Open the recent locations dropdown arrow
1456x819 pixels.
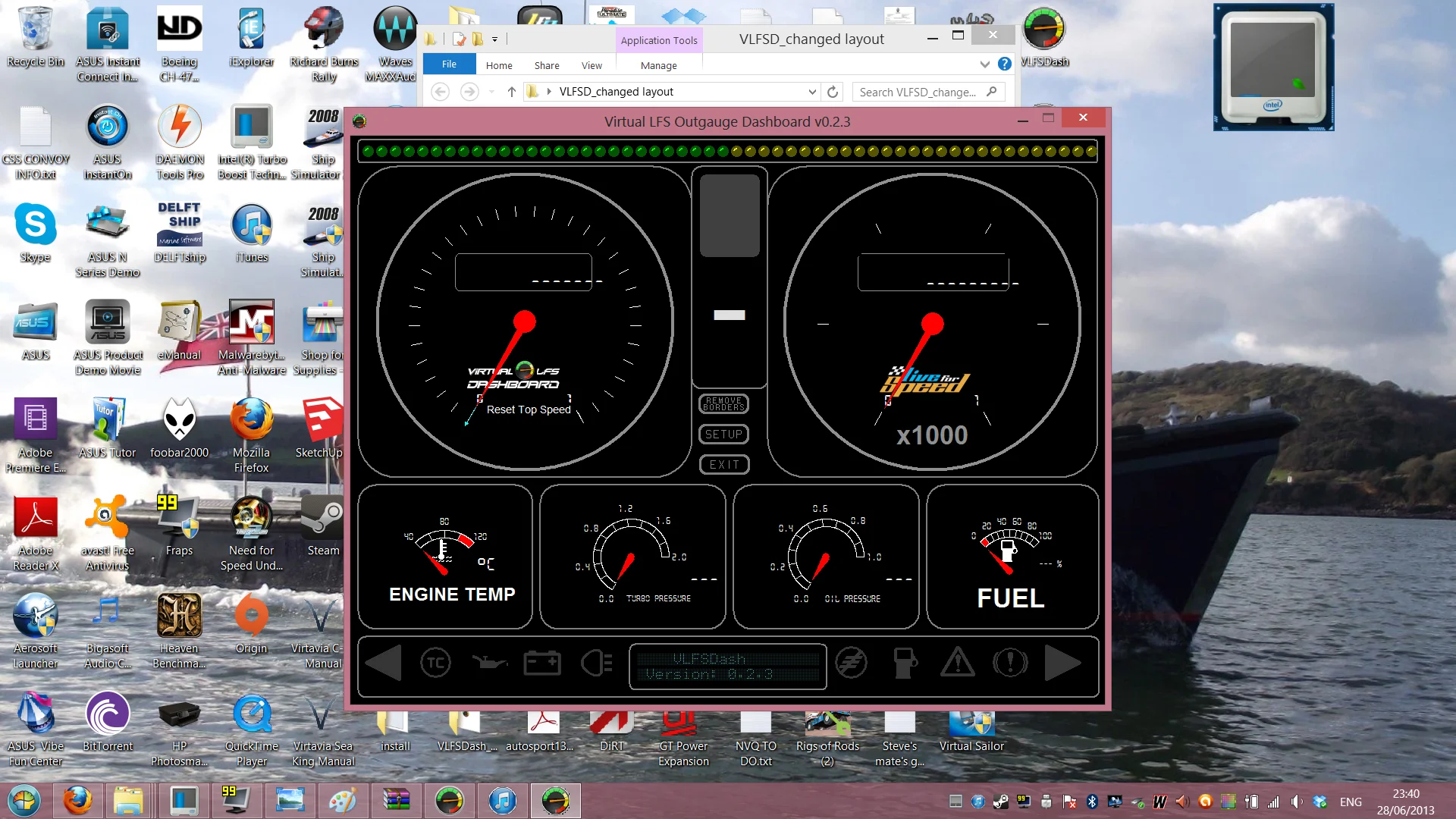click(491, 92)
